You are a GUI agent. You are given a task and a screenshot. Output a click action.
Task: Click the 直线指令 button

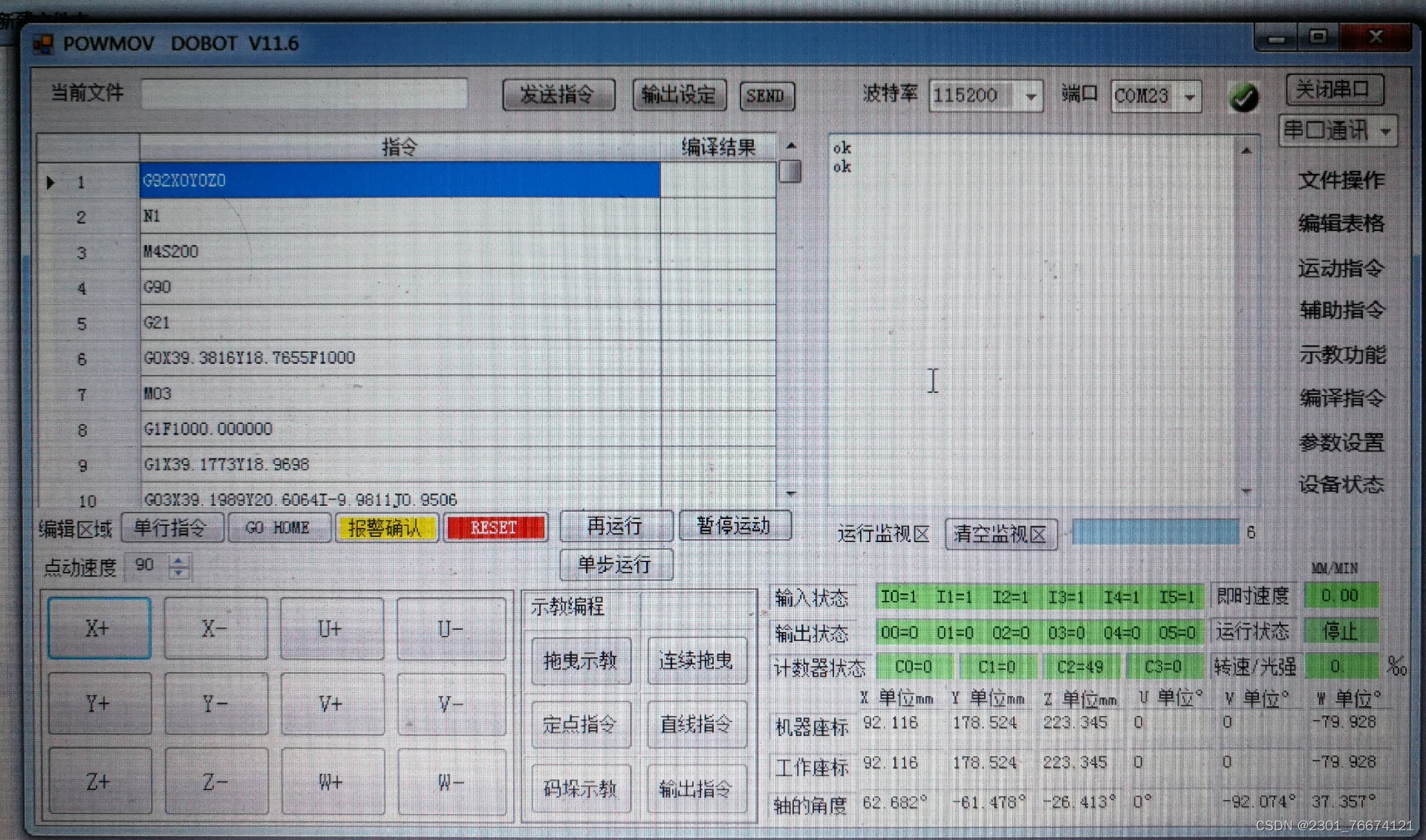click(697, 724)
